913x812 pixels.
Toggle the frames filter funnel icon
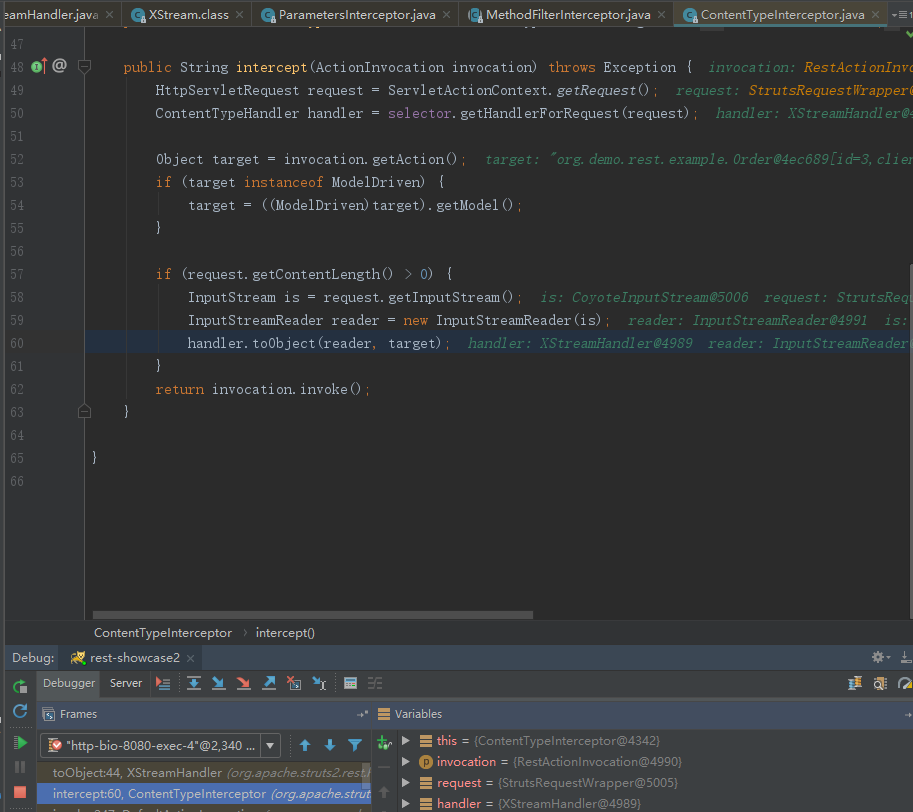(x=354, y=745)
